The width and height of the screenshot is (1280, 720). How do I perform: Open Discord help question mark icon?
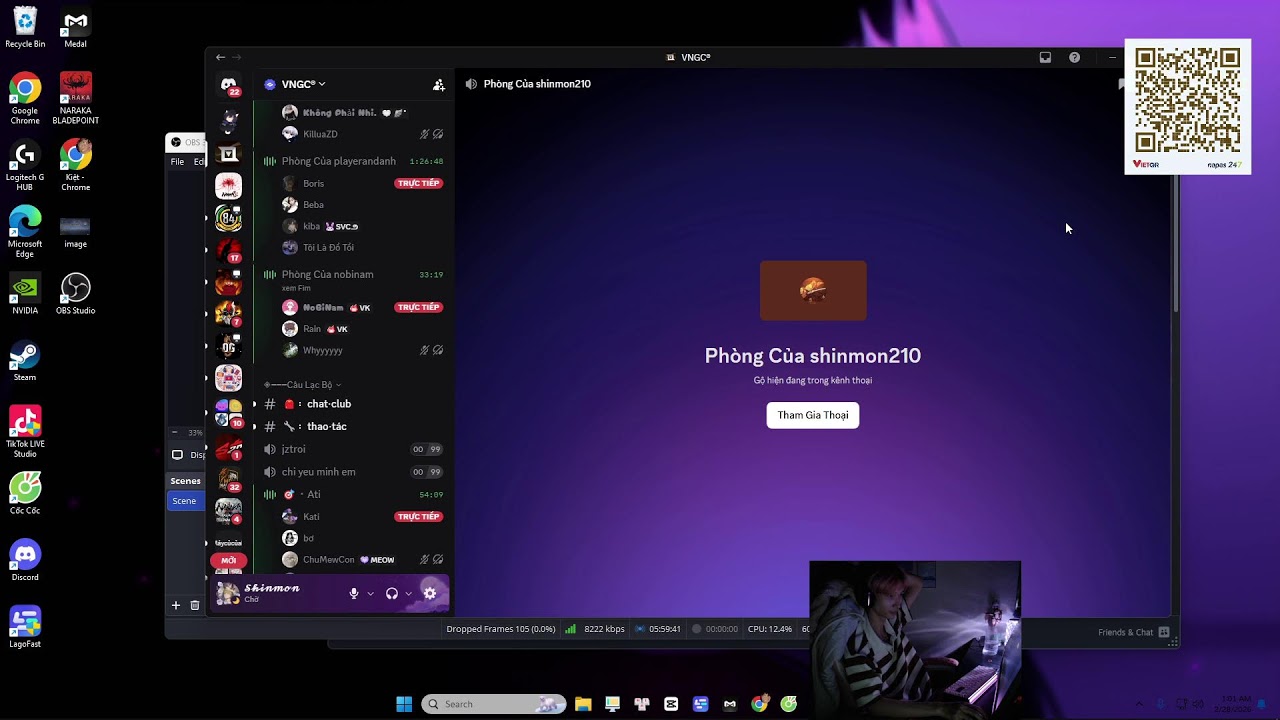[x=1074, y=58]
